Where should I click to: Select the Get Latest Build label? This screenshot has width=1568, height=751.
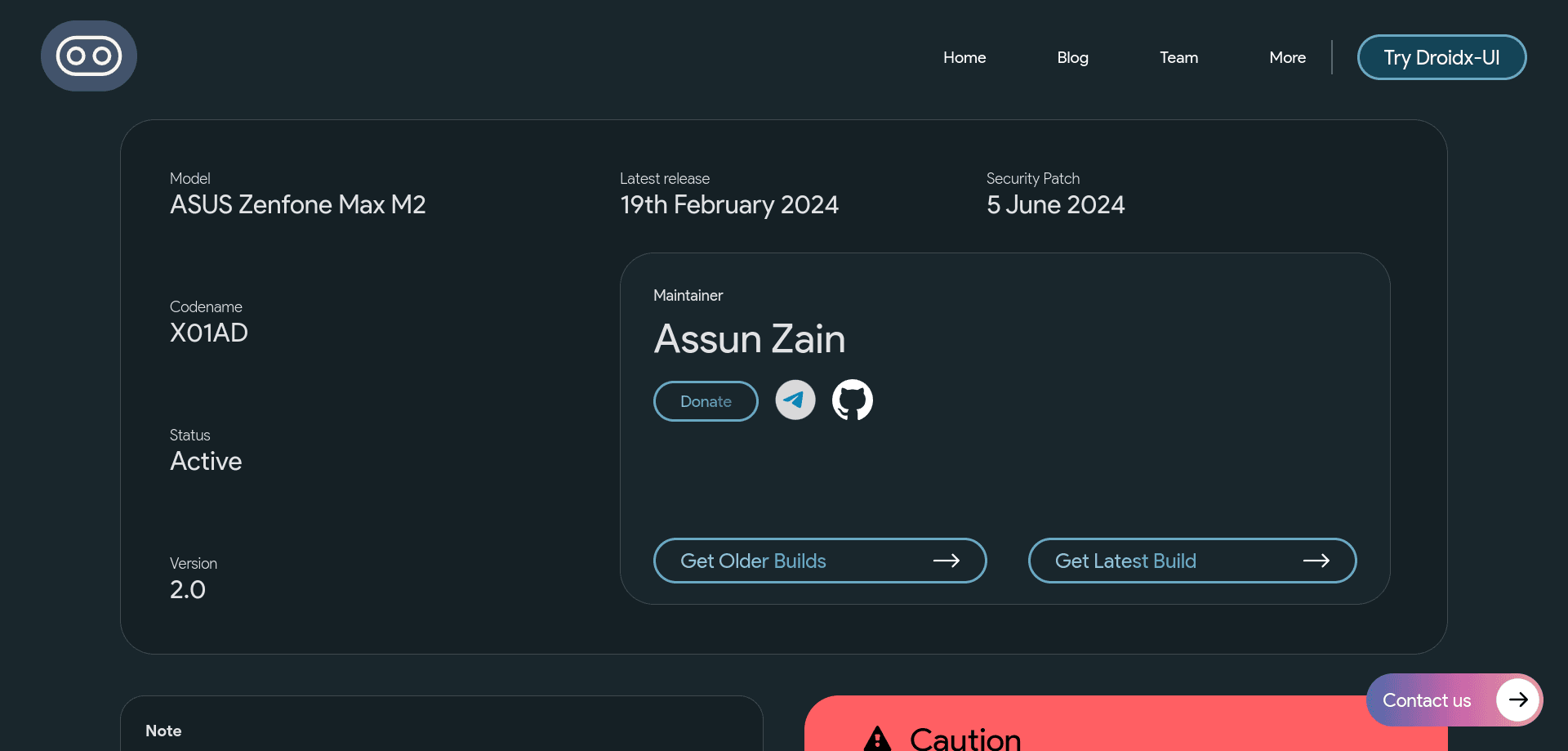pos(1125,561)
